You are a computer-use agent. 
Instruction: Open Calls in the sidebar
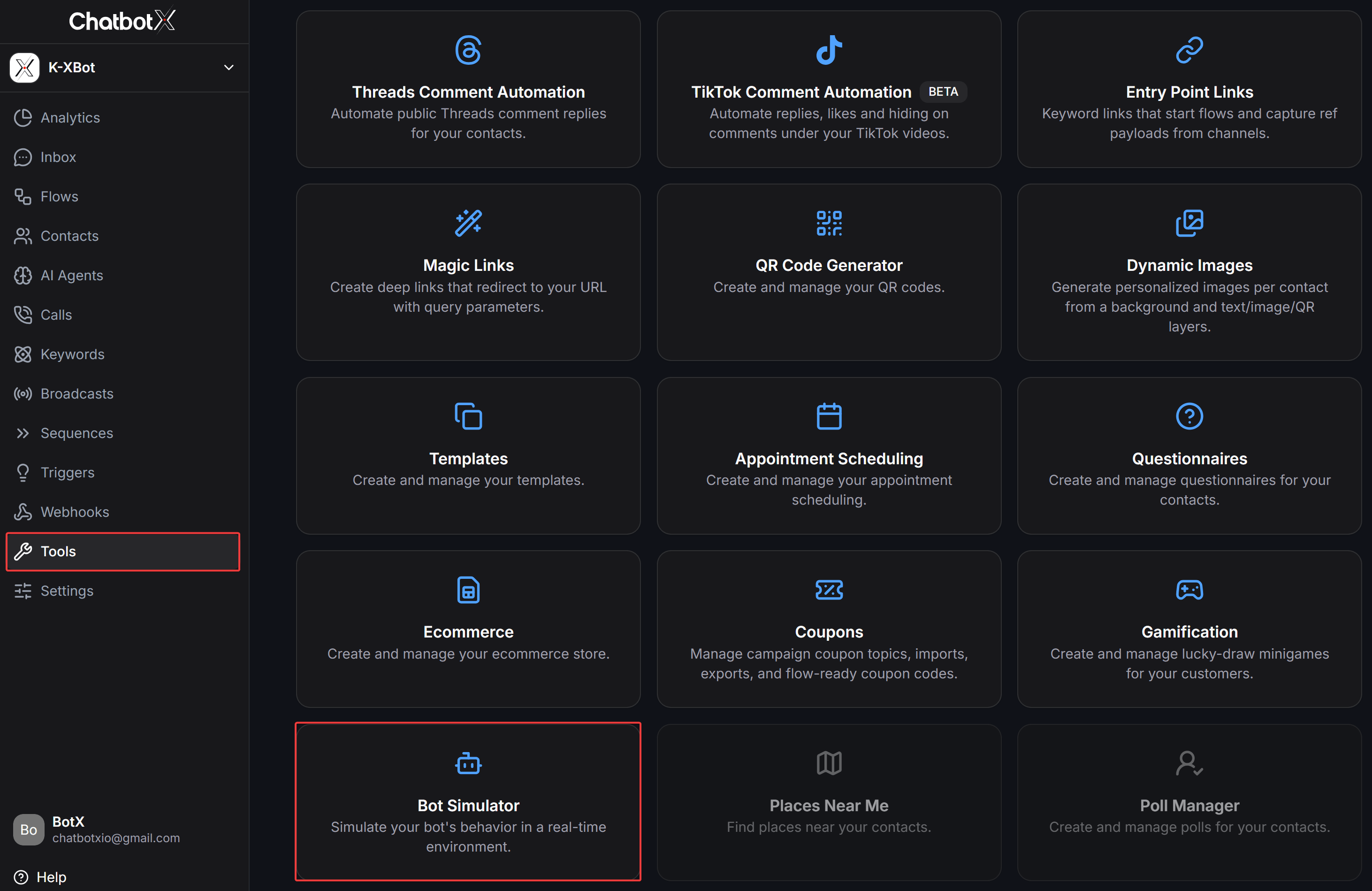point(124,315)
